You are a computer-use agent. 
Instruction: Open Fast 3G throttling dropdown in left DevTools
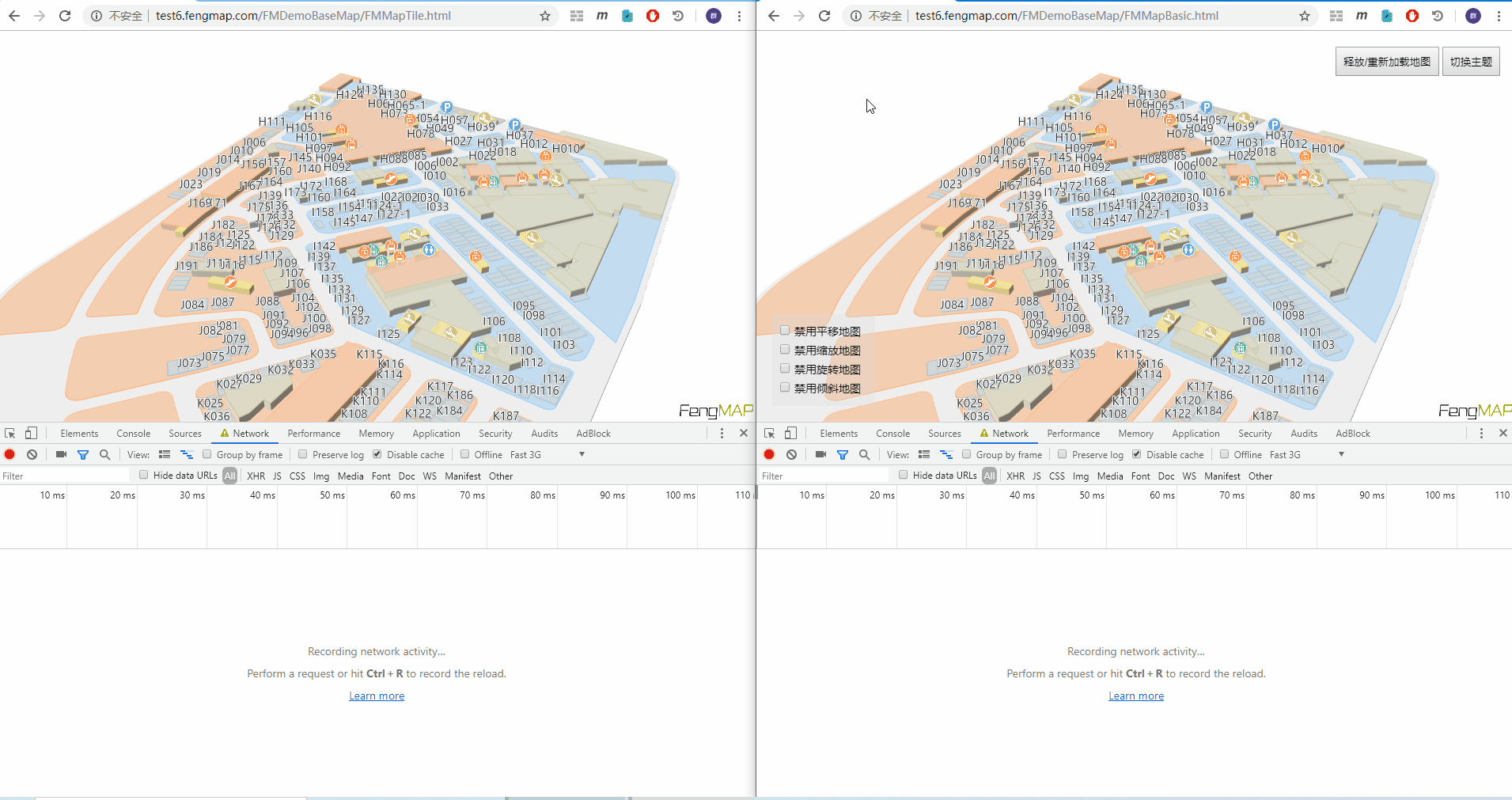(x=546, y=454)
